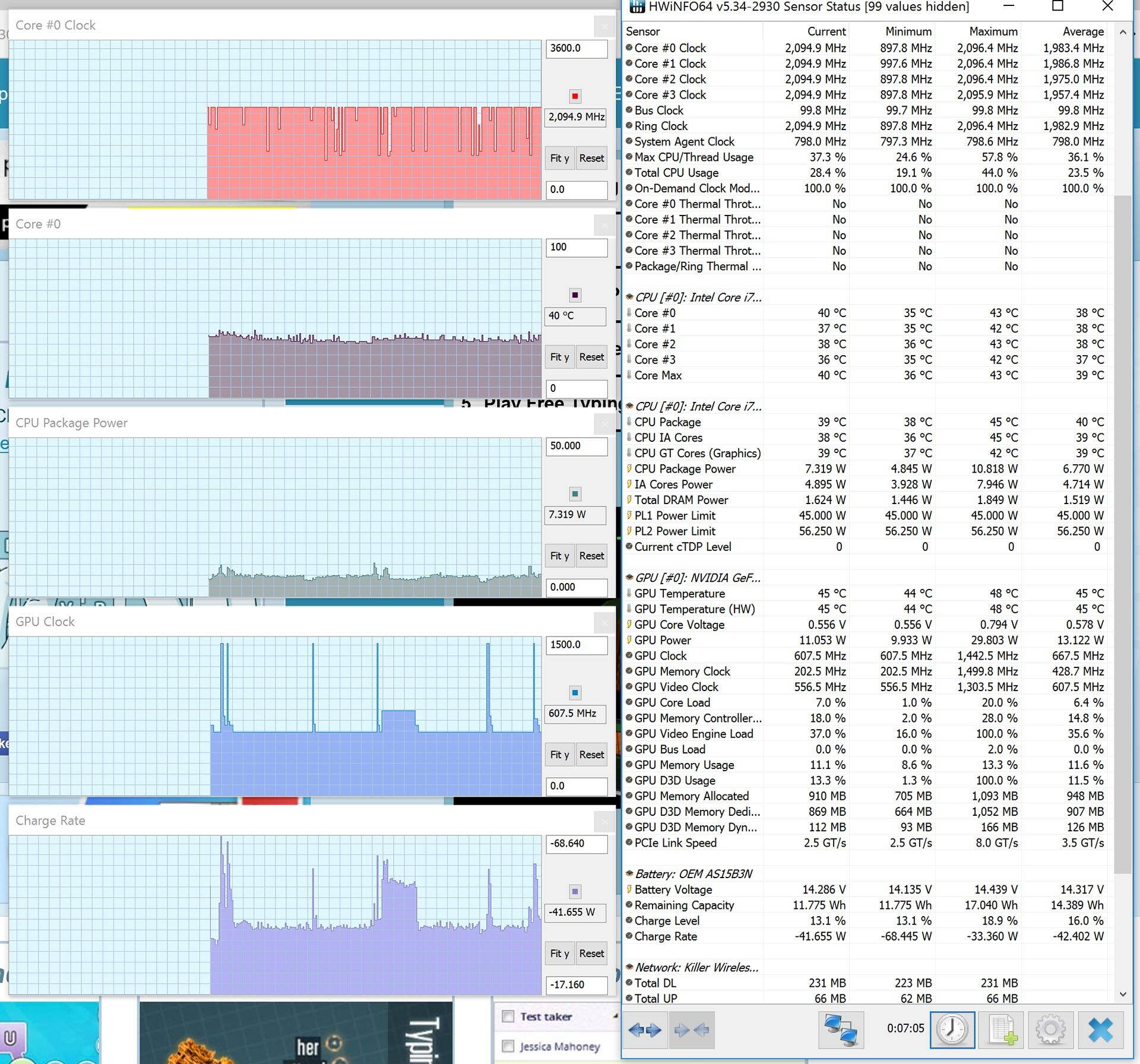
Task: Click the Average column header
Action: 1064,31
